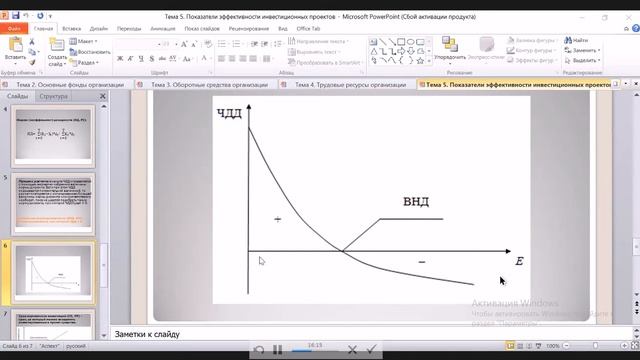The height and width of the screenshot is (360, 640).
Task: Click the Repeat icon in quick access toolbar
Action: click(x=40, y=16)
